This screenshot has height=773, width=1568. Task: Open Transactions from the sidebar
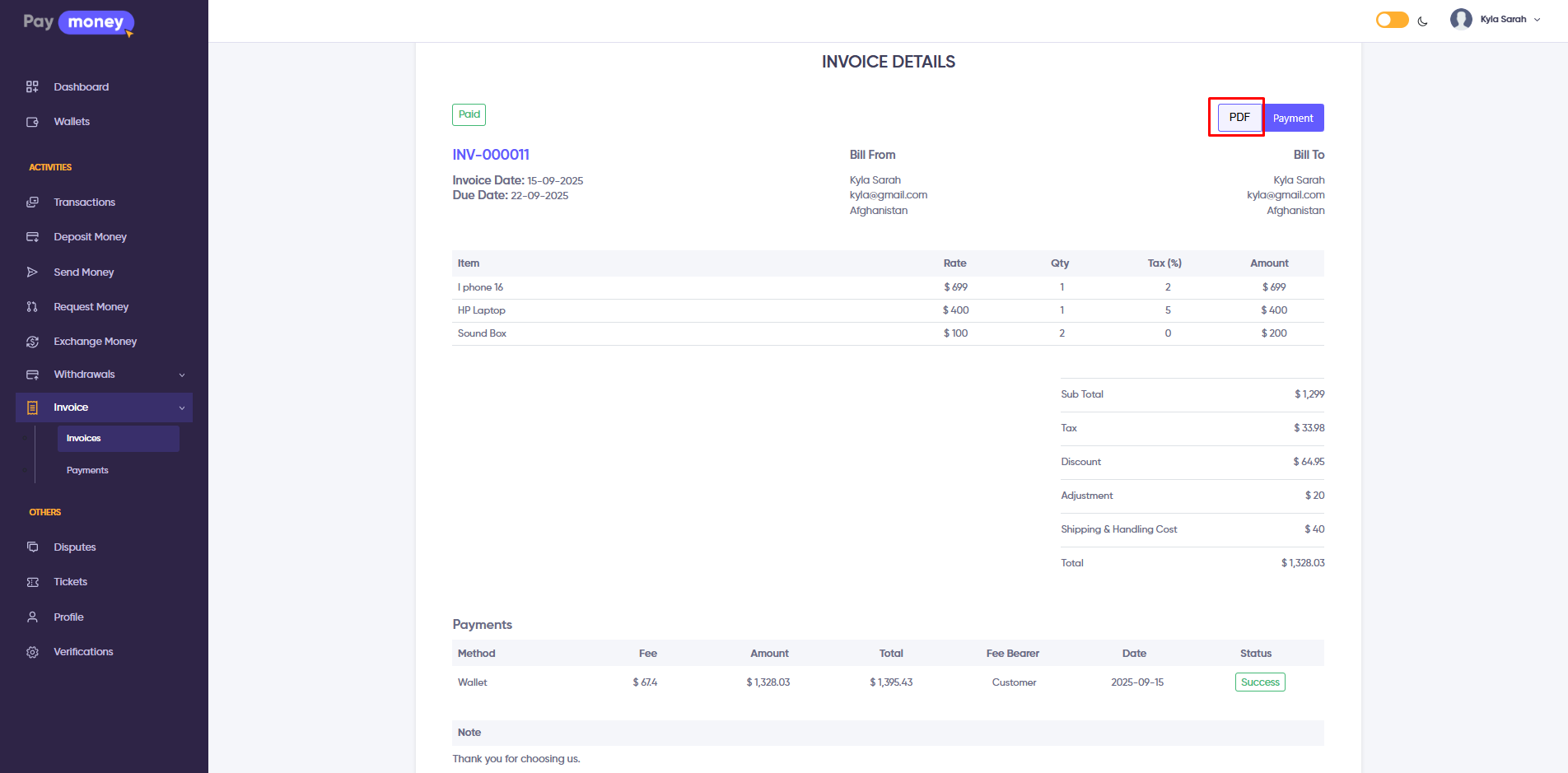coord(84,203)
